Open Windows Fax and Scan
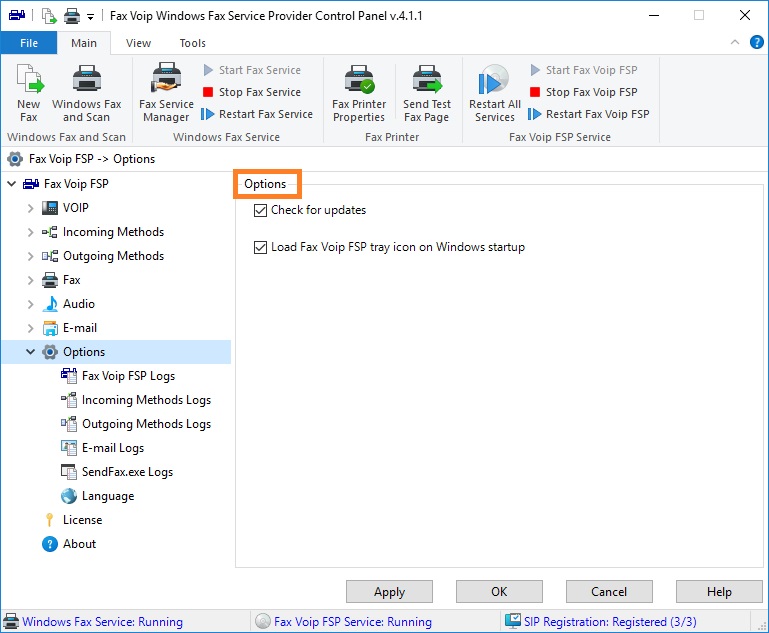 pyautogui.click(x=86, y=93)
